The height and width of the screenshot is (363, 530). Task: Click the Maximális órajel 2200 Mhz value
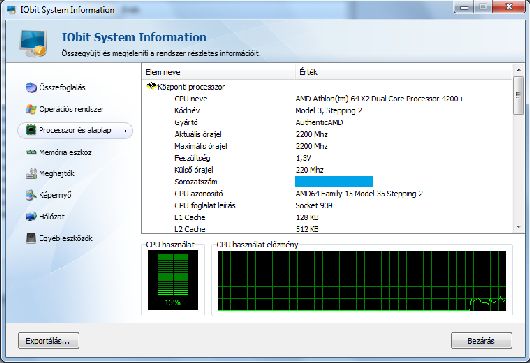click(311, 146)
